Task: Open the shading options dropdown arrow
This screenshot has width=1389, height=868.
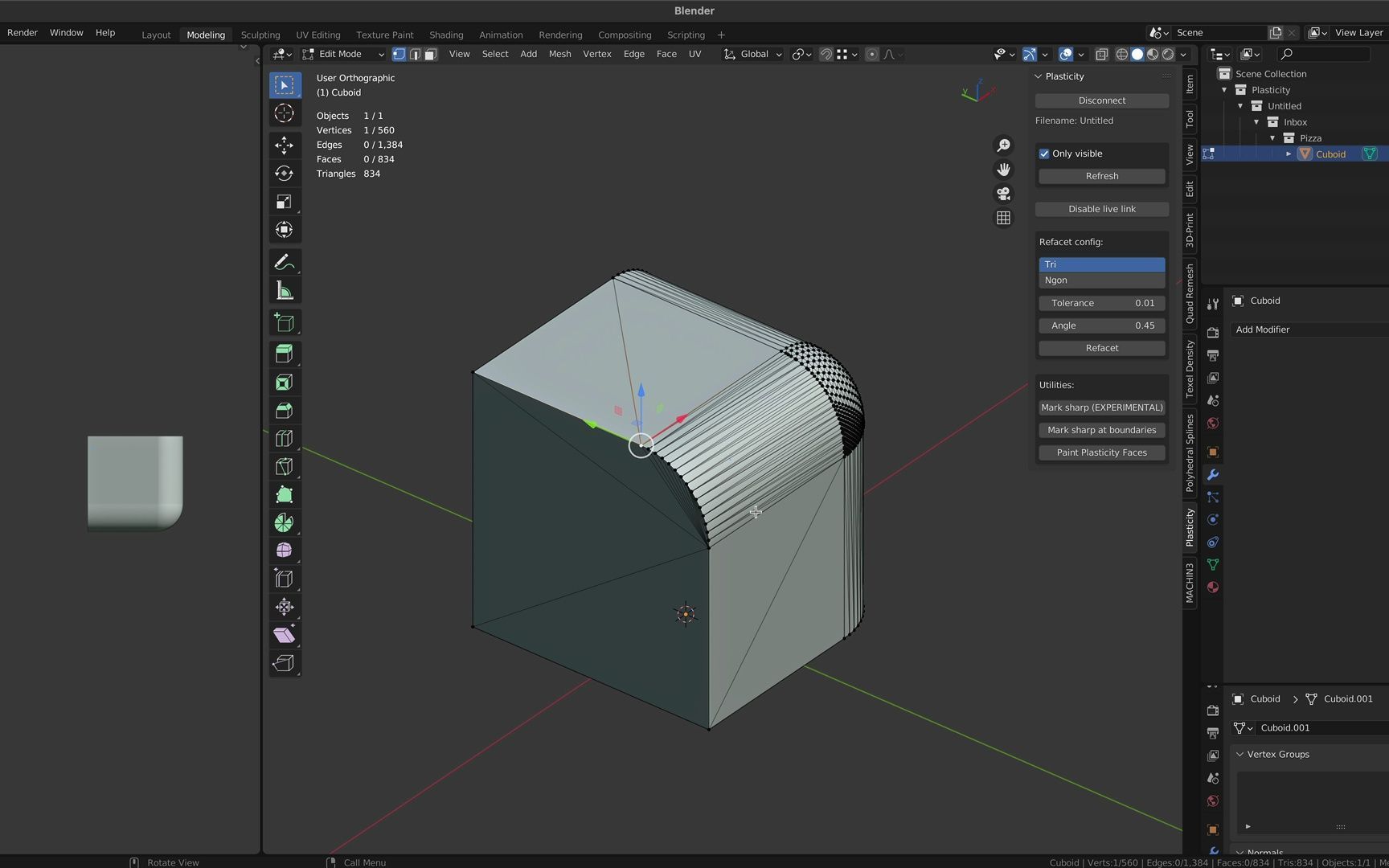Action: tap(1183, 54)
